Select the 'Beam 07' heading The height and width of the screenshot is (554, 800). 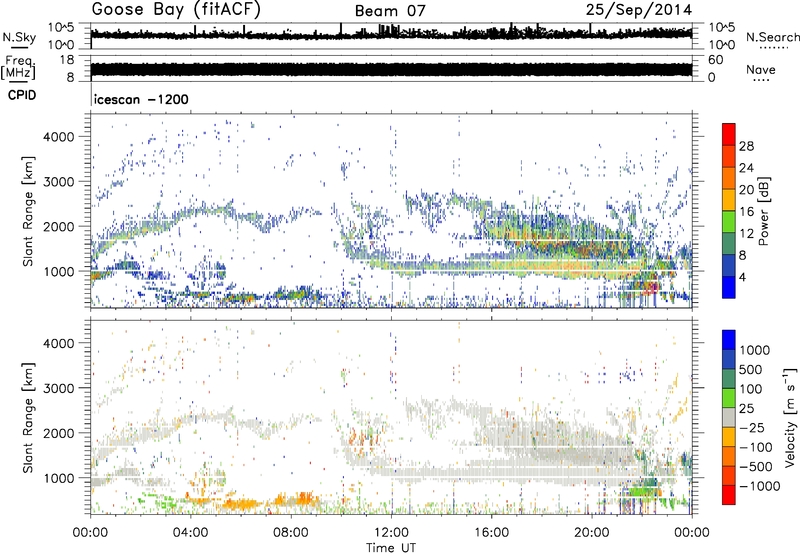[x=390, y=11]
